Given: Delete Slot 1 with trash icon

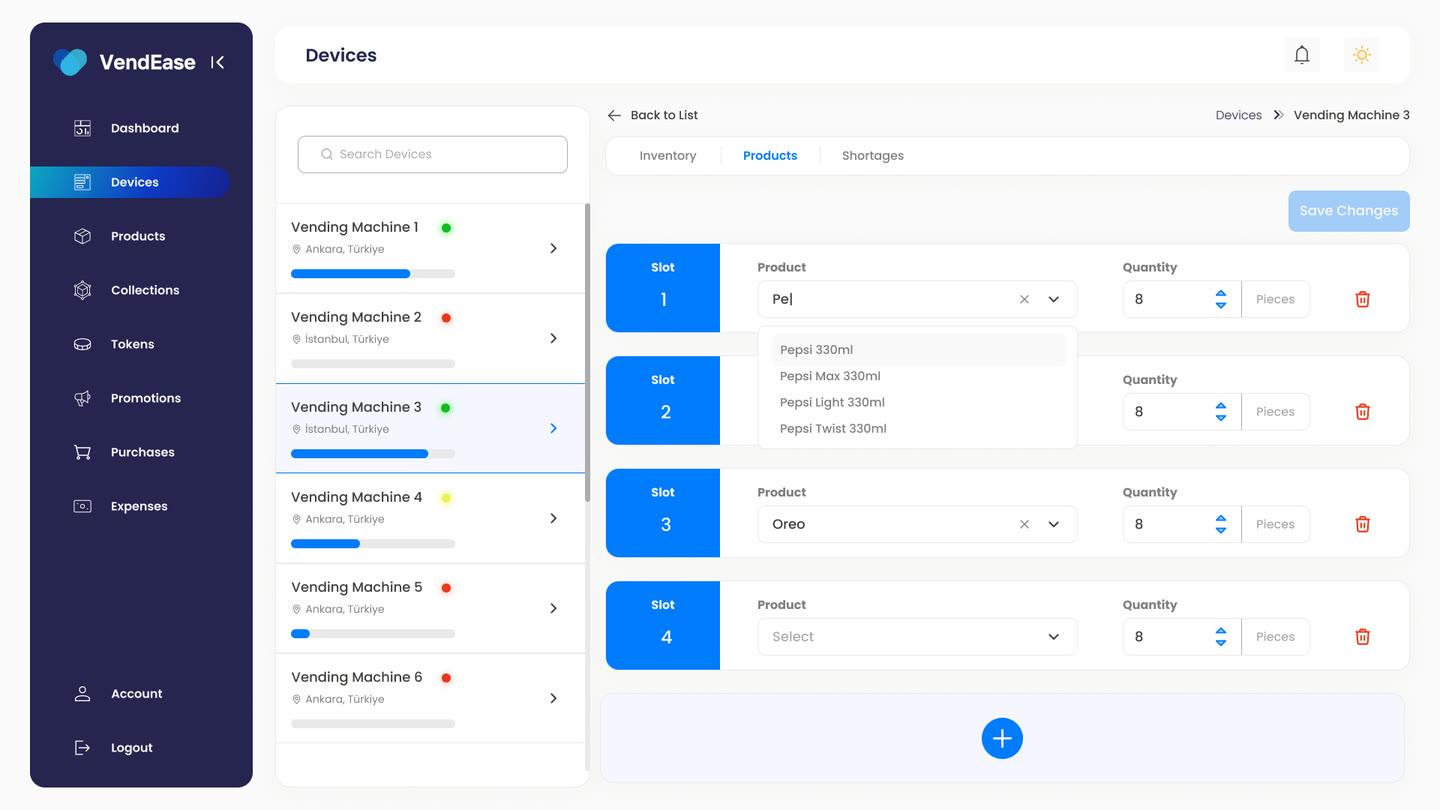Looking at the screenshot, I should [1362, 299].
